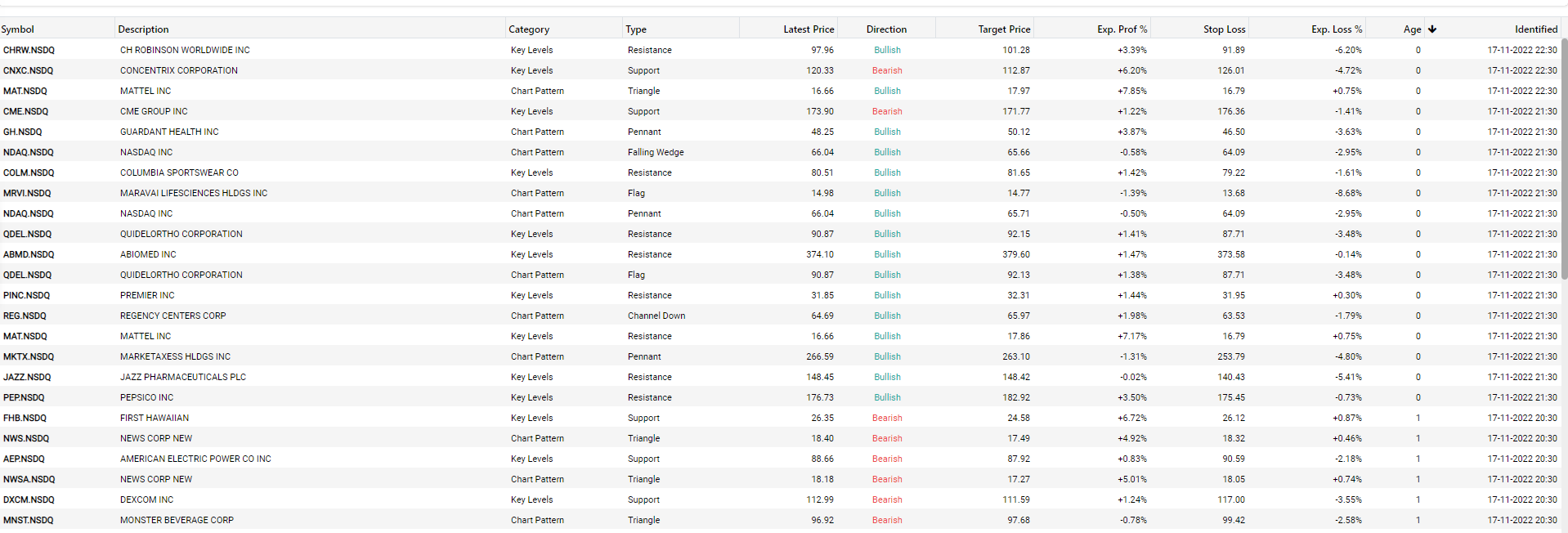Sort by Exp. Loss % column header
This screenshot has width=1568, height=533.
pos(1337,29)
